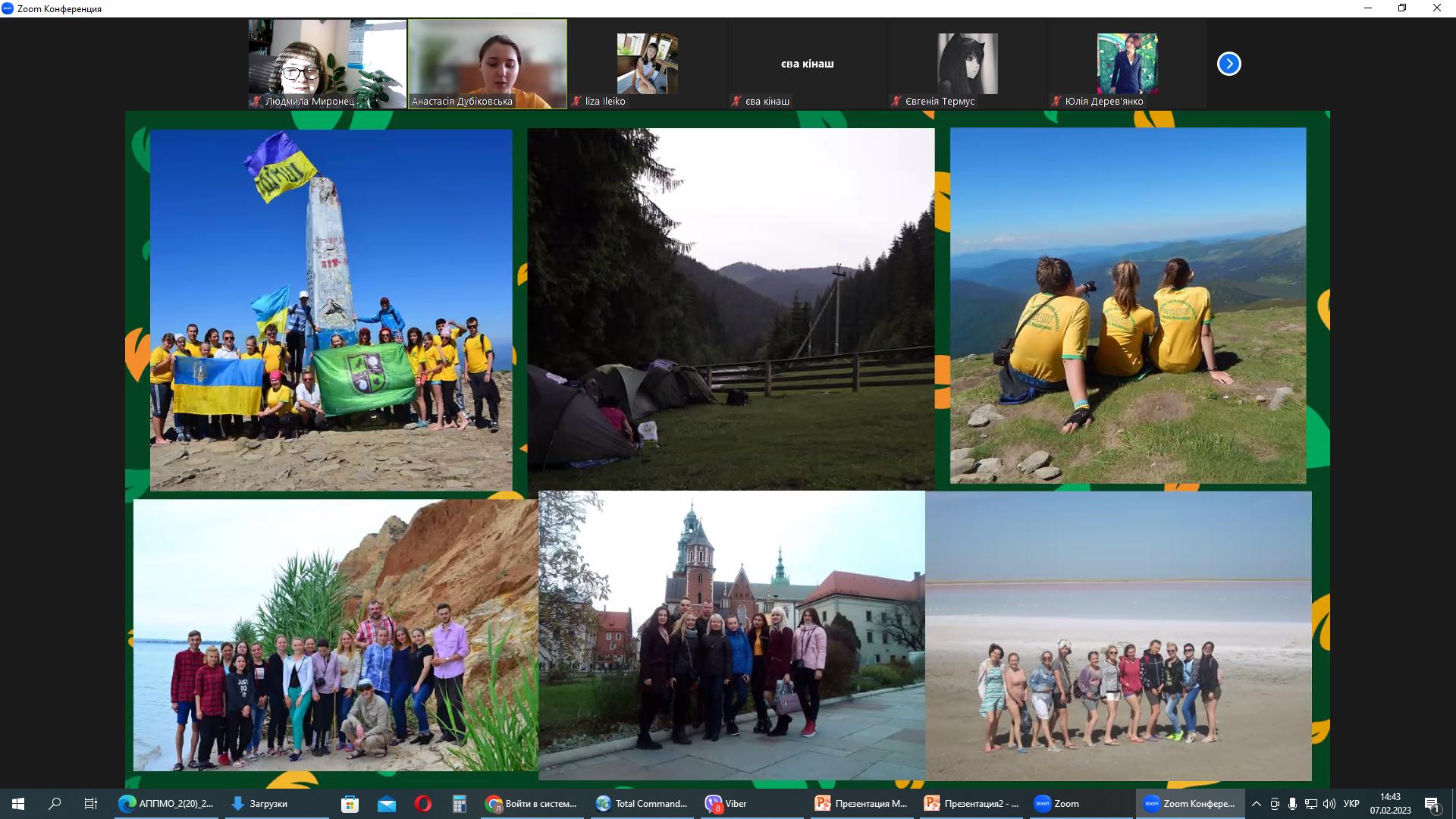
Task: Show next participants with the arrow button
Action: [x=1228, y=64]
